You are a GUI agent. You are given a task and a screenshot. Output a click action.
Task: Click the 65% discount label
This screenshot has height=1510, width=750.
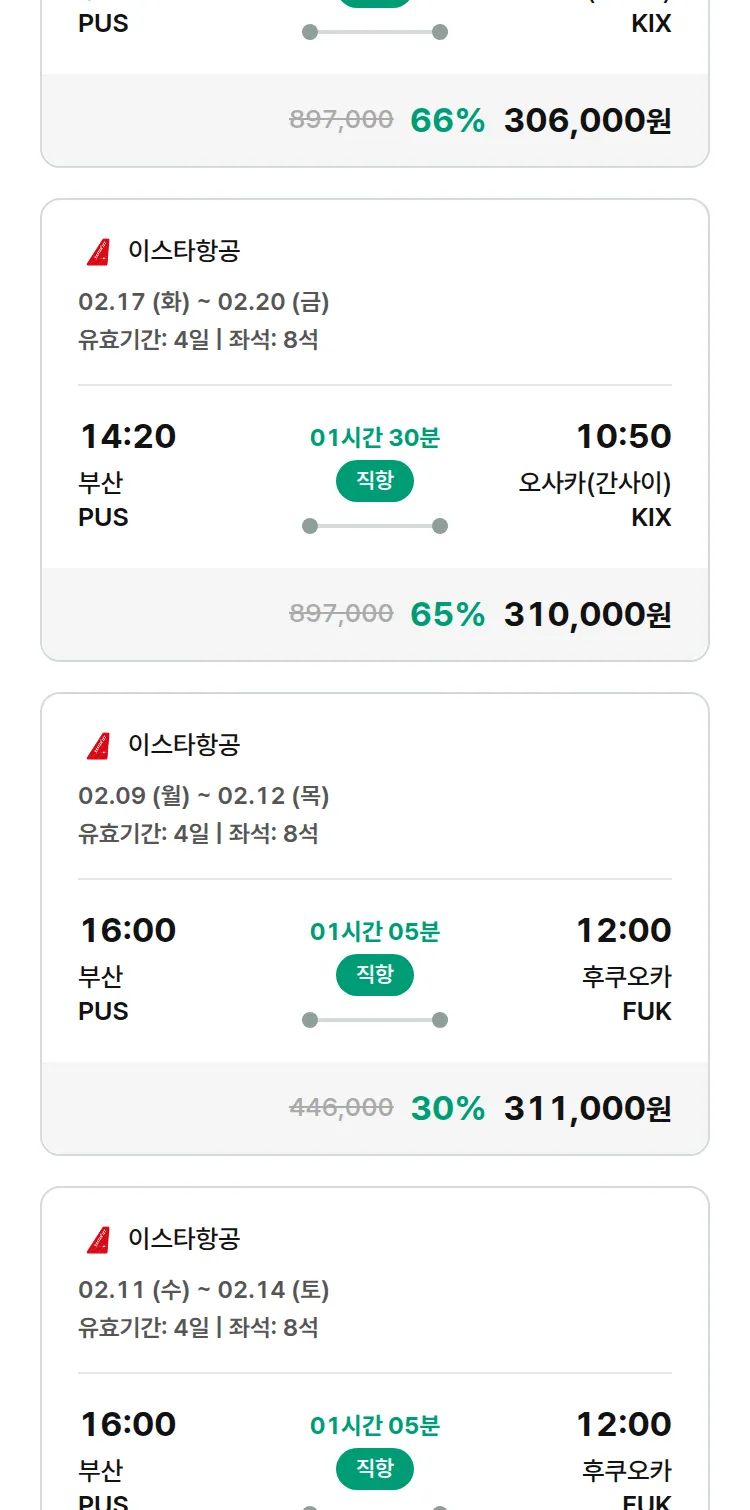point(447,614)
